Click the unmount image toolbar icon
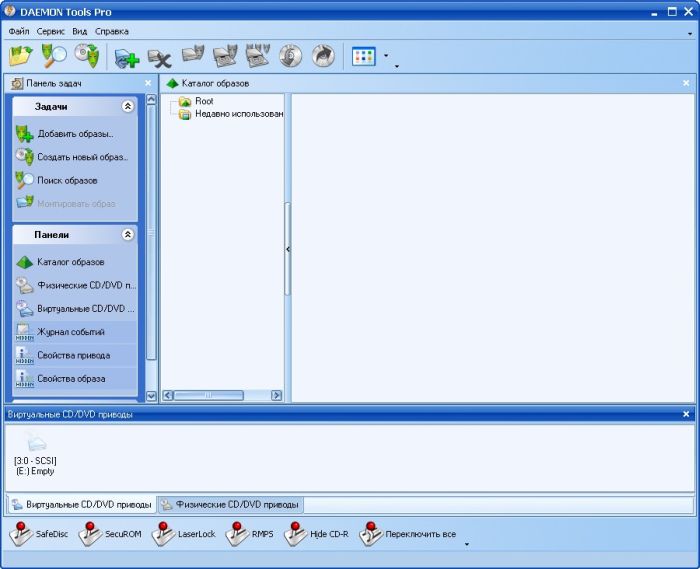 tap(225, 56)
